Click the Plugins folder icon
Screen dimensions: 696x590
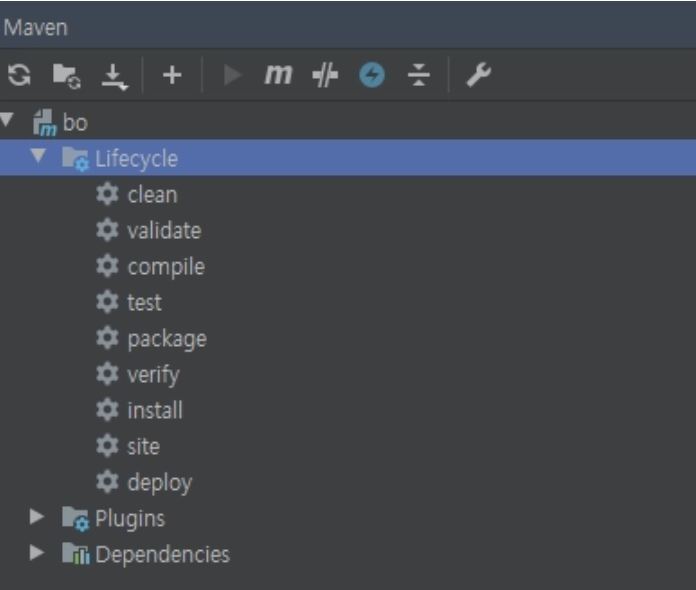click(75, 519)
